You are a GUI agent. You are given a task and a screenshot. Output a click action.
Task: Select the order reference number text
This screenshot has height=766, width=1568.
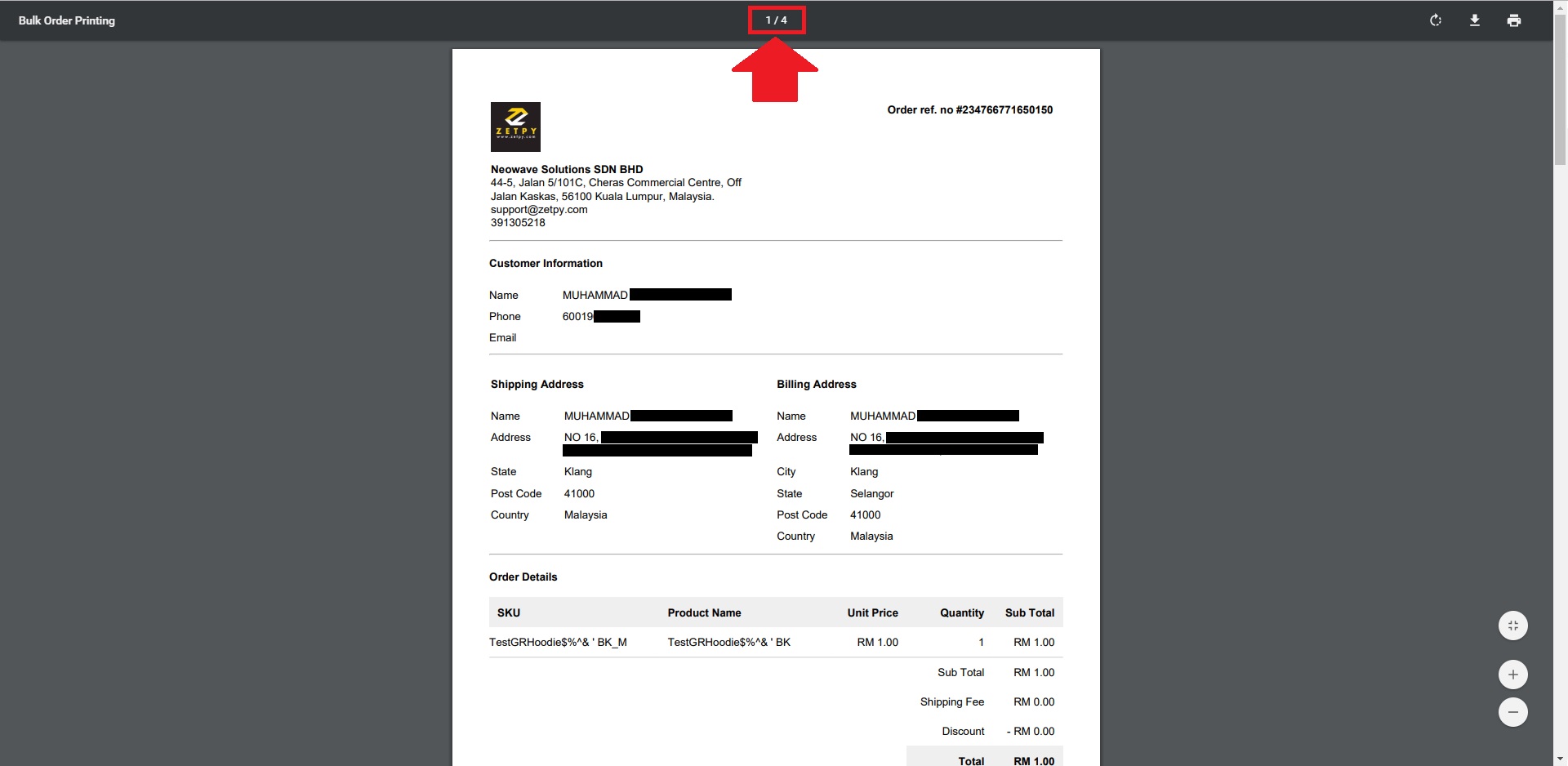(x=970, y=109)
